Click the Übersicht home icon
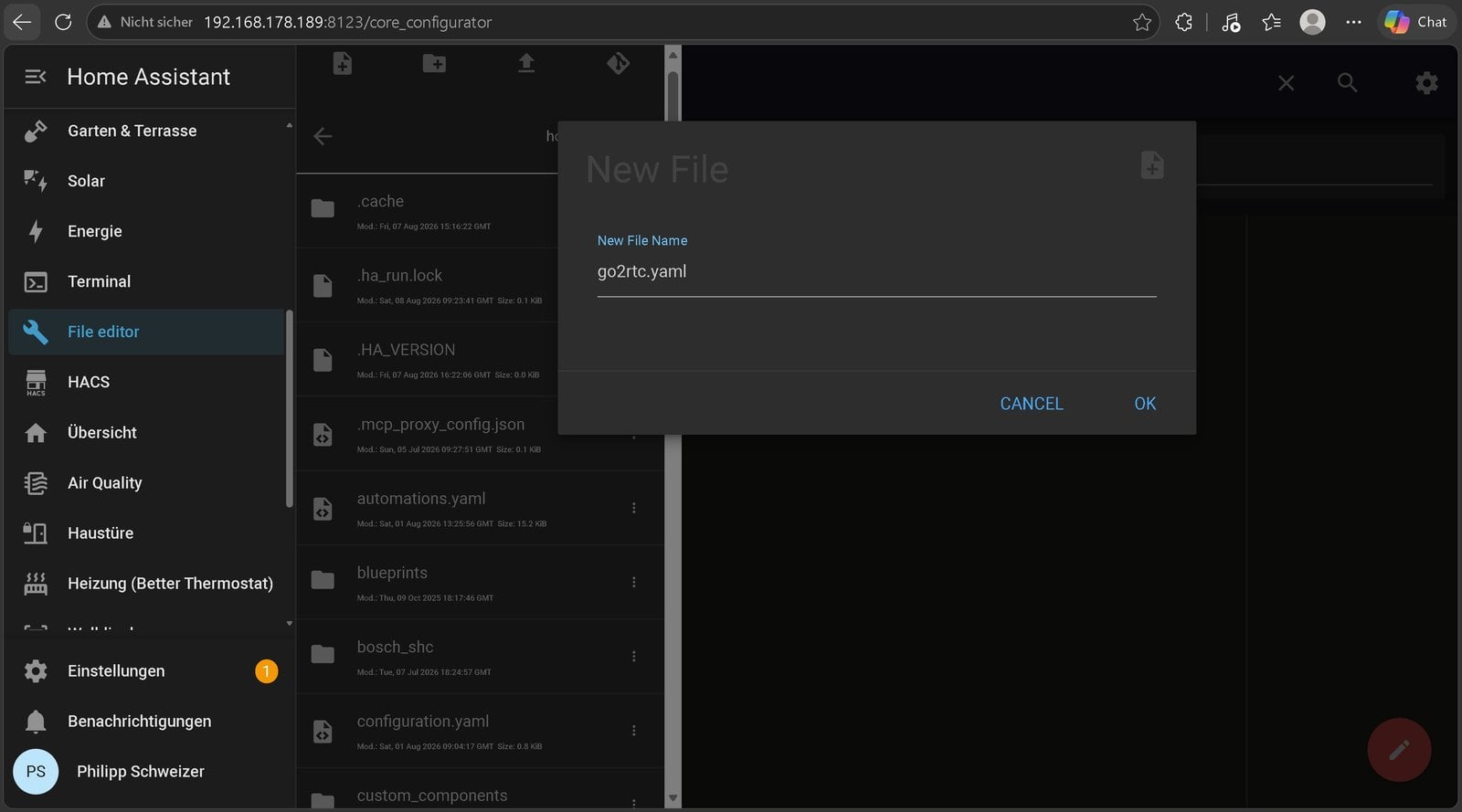The image size is (1462, 812). (x=36, y=432)
